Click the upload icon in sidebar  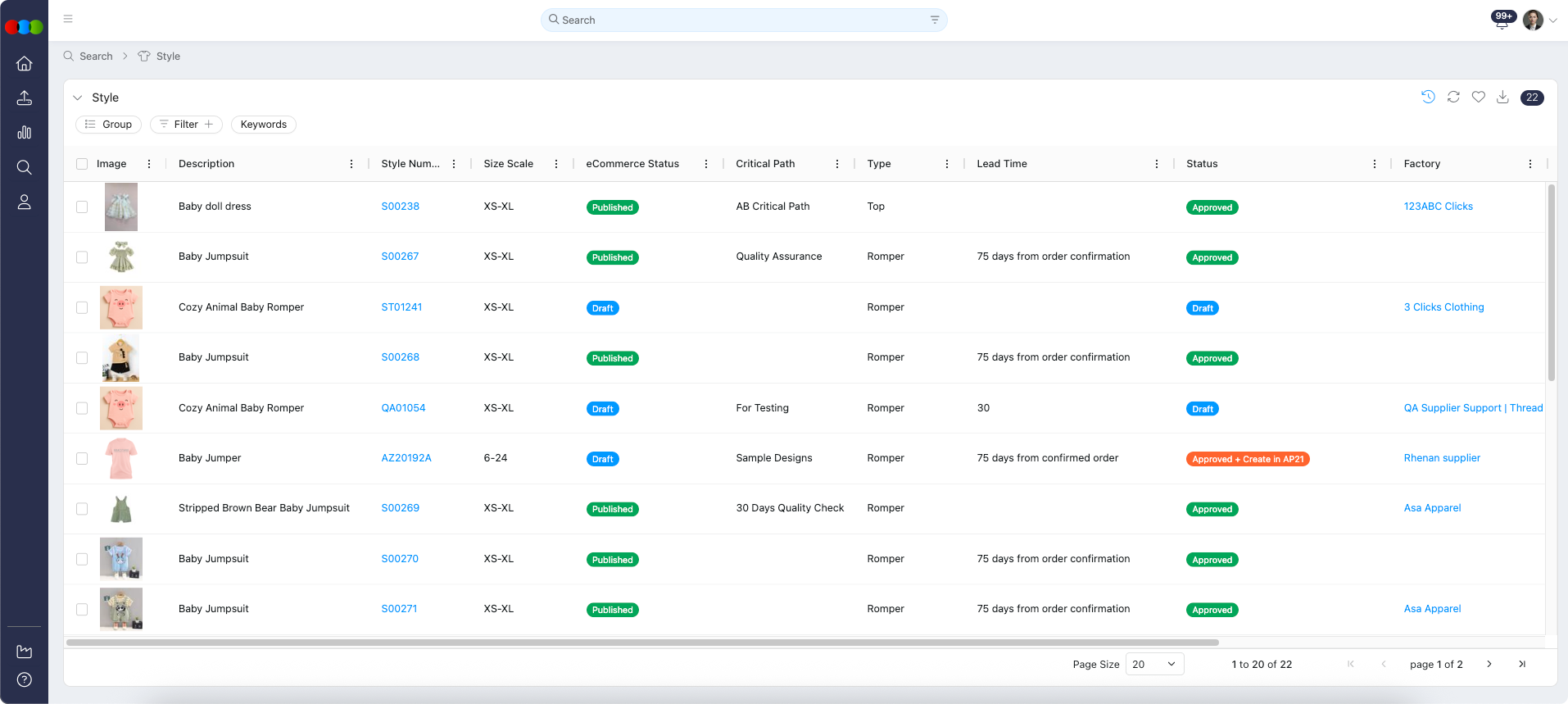25,98
